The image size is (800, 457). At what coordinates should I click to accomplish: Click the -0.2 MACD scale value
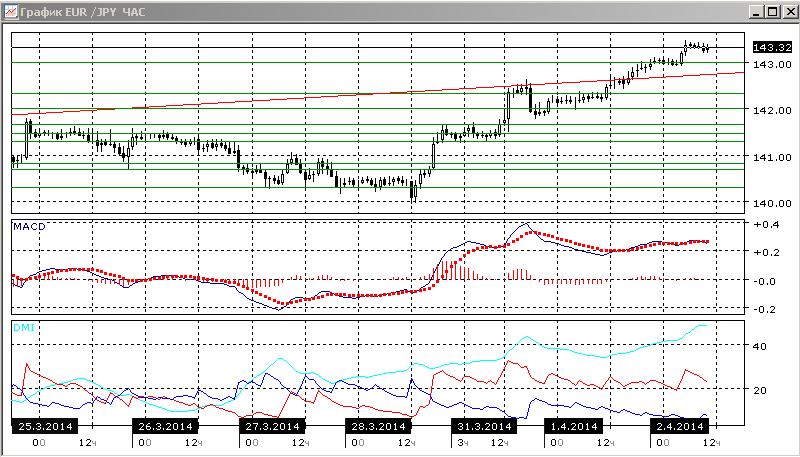pyautogui.click(x=766, y=309)
